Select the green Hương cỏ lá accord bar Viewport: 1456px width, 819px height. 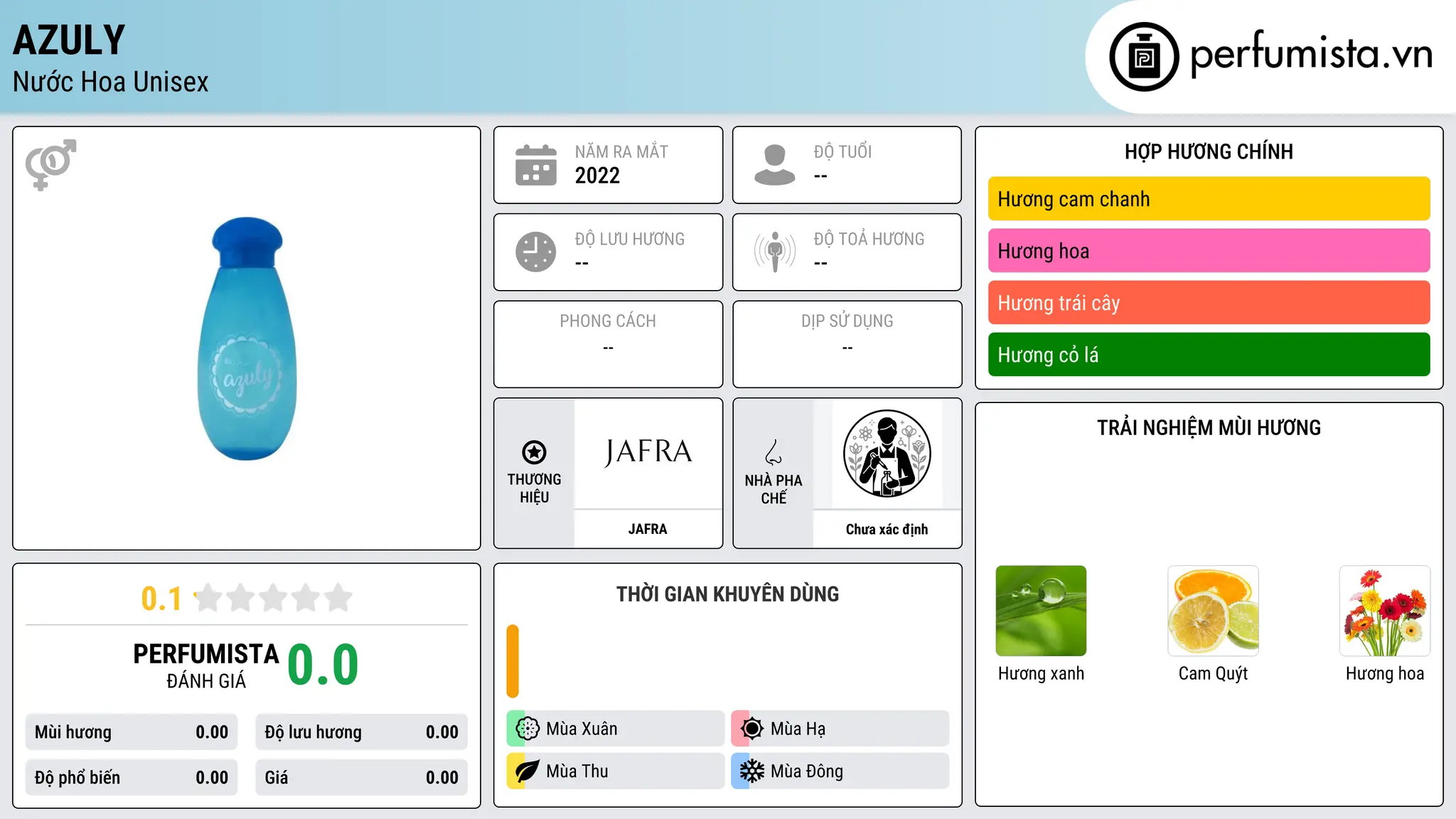click(x=1209, y=355)
